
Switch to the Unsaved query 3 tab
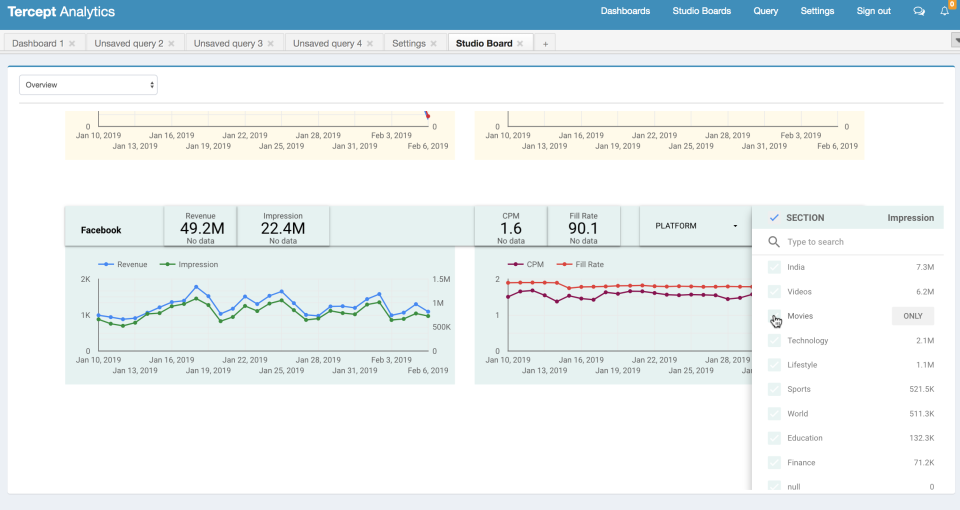tap(228, 43)
